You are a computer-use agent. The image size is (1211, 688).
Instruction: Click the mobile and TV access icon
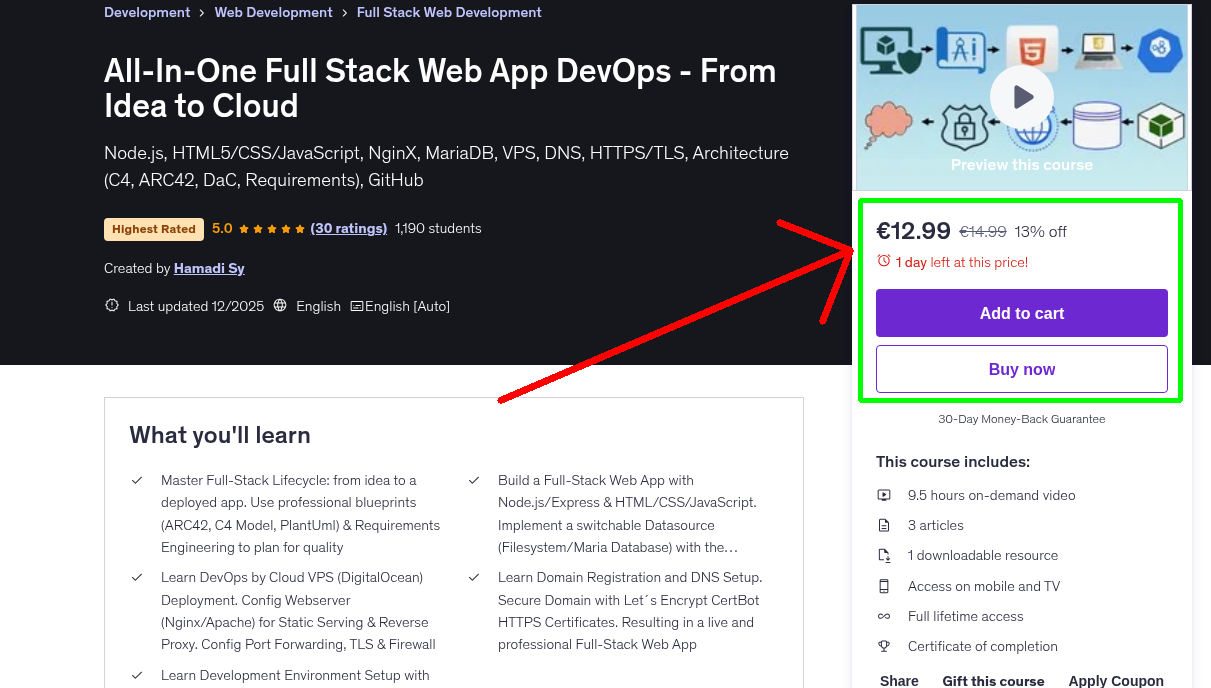[884, 586]
